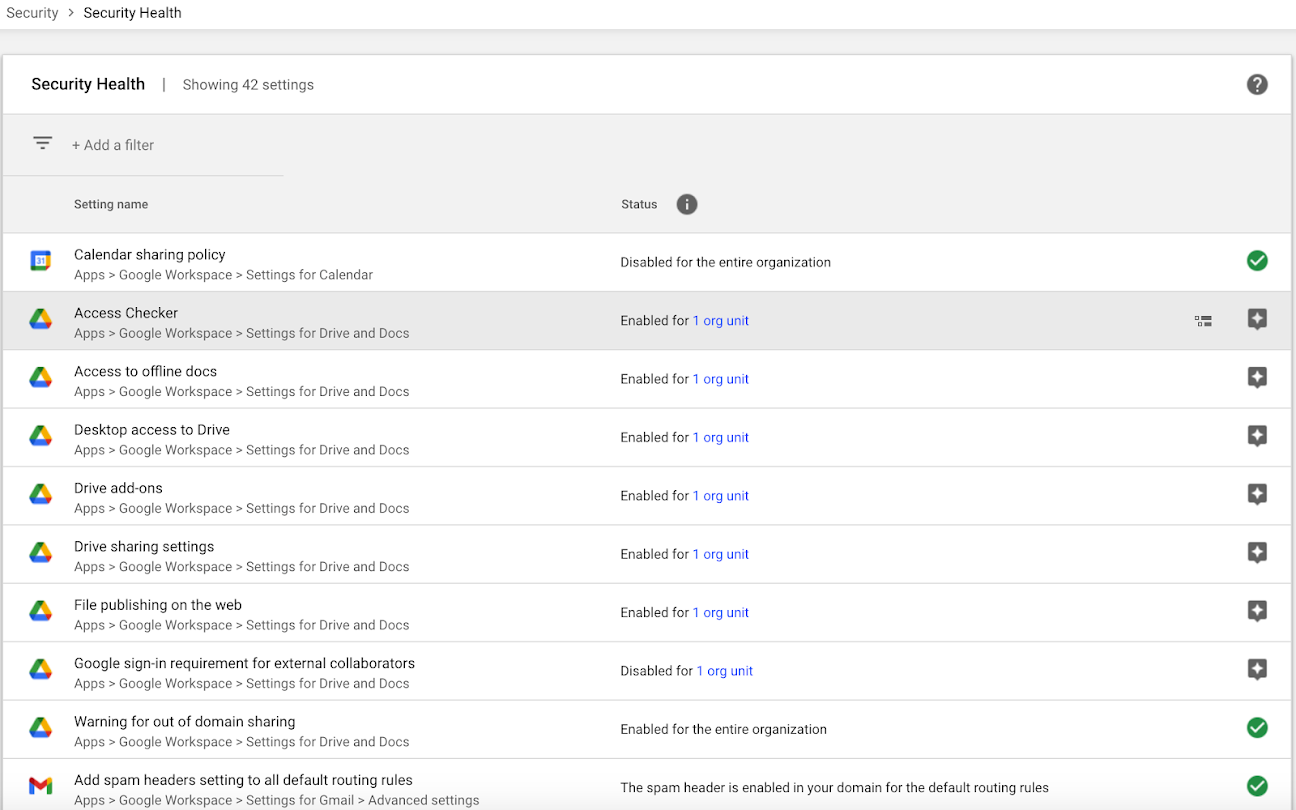Click the Status info icon
The height and width of the screenshot is (810, 1296).
[x=686, y=204]
